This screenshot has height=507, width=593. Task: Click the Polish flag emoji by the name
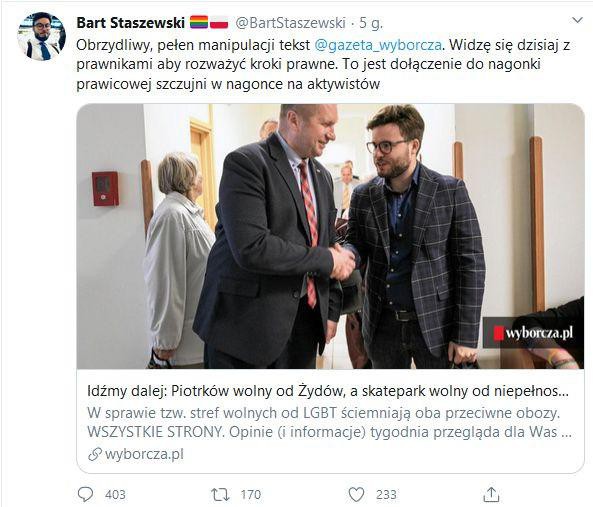(219, 22)
